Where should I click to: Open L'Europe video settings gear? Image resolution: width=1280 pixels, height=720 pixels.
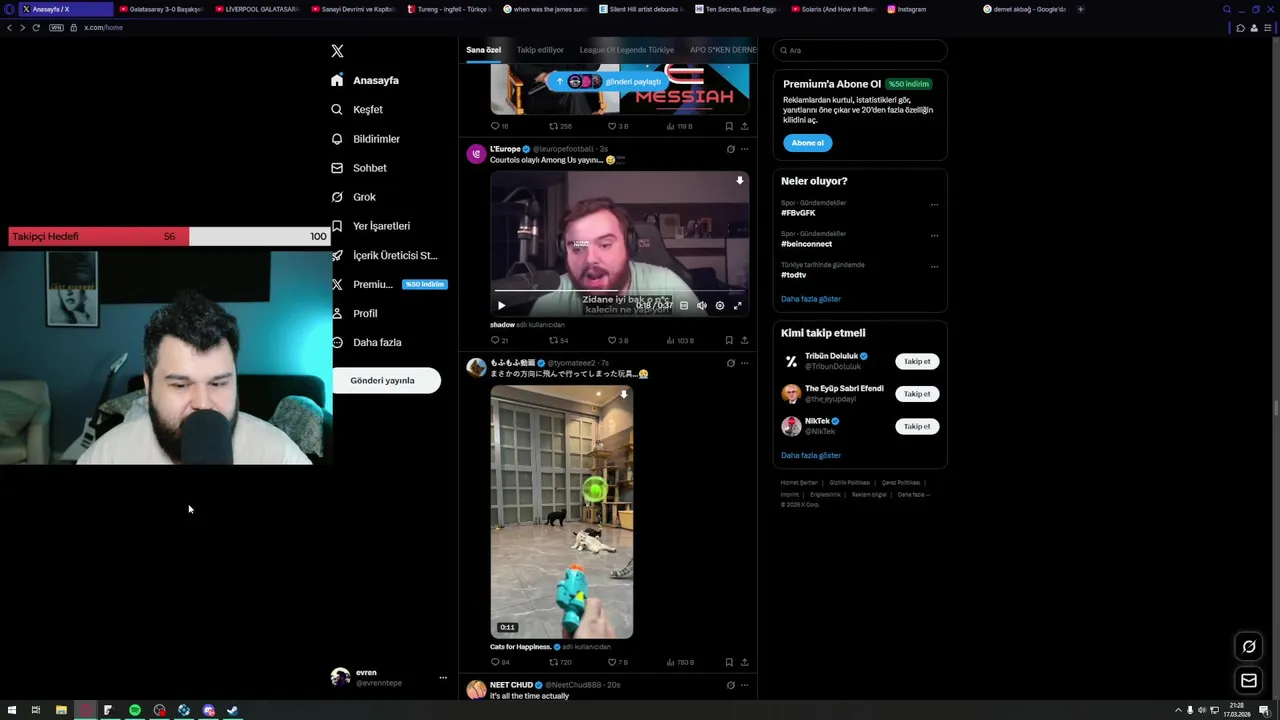pyautogui.click(x=720, y=306)
